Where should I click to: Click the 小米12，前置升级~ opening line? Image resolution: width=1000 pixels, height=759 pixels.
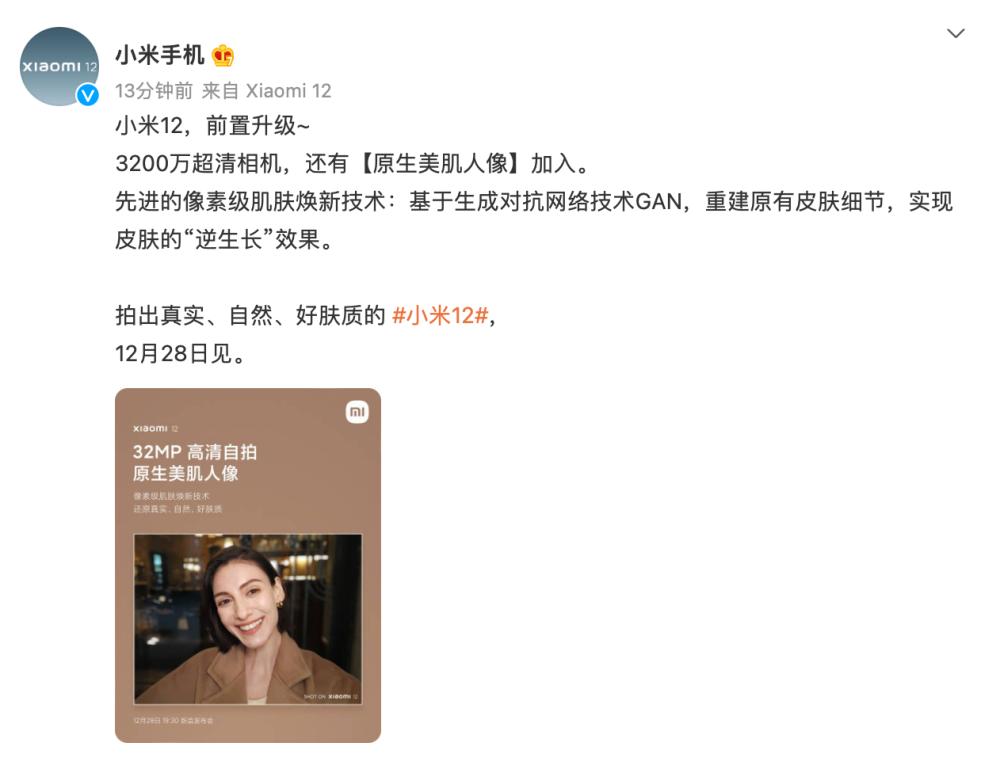pyautogui.click(x=212, y=126)
